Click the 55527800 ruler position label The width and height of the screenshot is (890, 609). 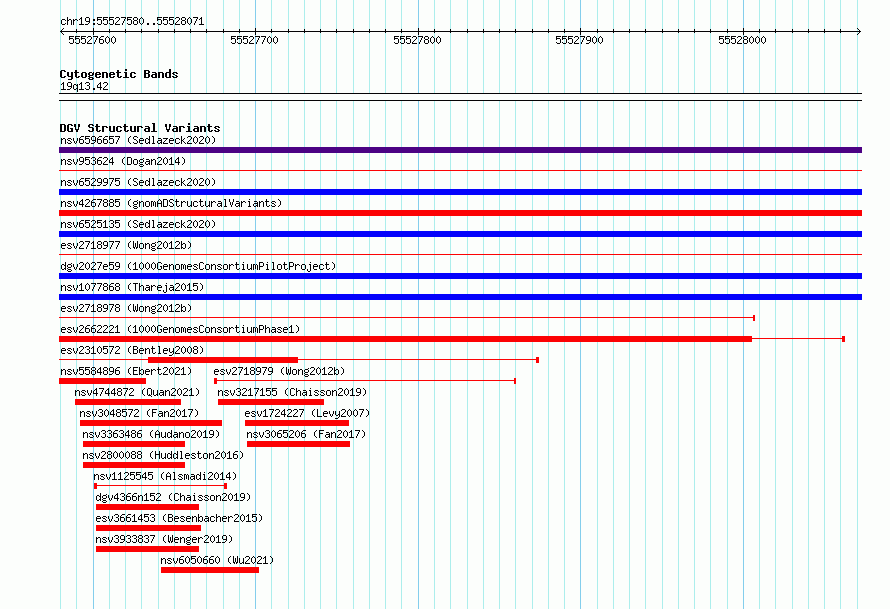[417, 40]
